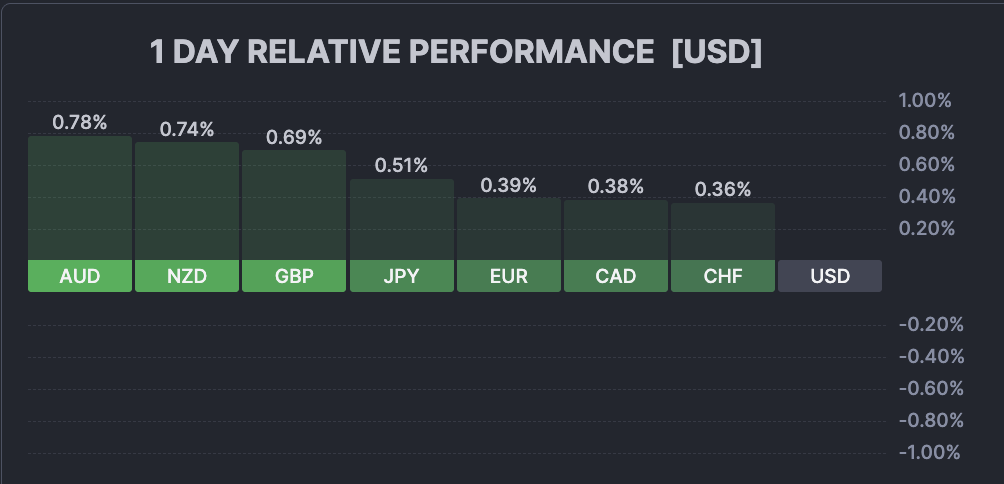This screenshot has height=484, width=1004.
Task: Click the 1 Day Relative Performance title
Action: point(455,53)
